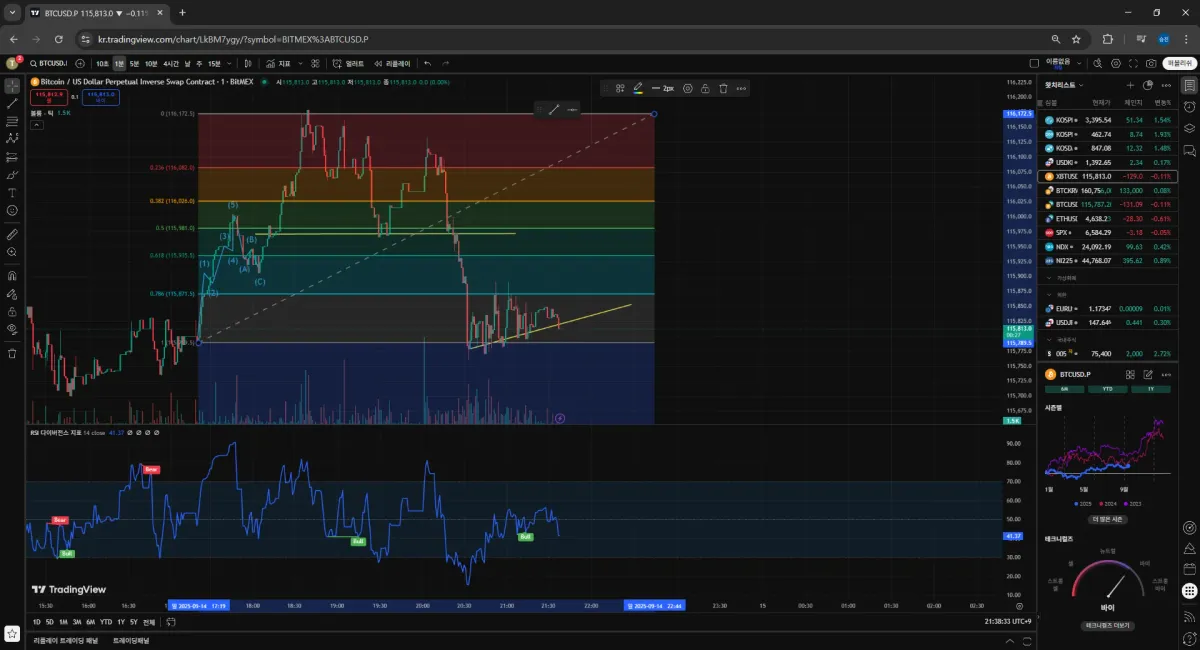Screen dimensions: 1200x650
Task: Select the 1Y performance tab
Action: (1150, 389)
